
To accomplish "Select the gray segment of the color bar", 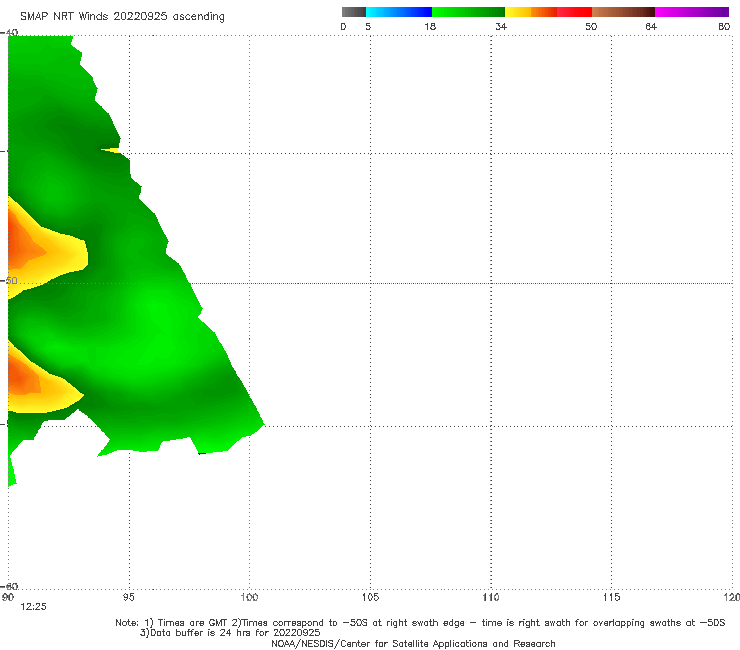I will click(x=354, y=12).
